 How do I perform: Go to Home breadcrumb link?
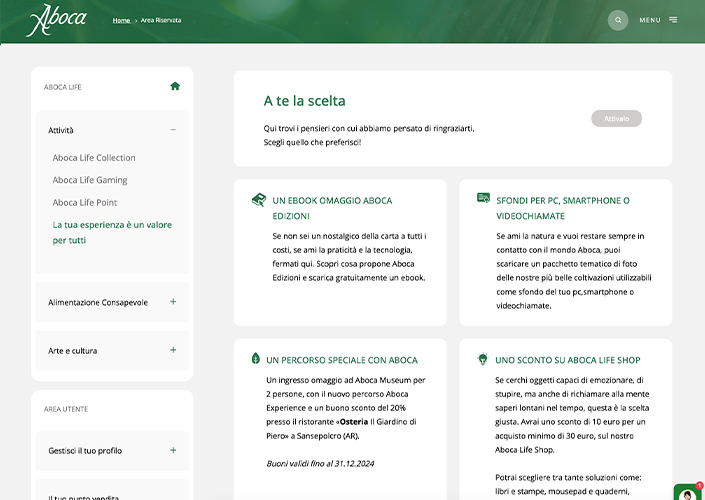coord(121,20)
